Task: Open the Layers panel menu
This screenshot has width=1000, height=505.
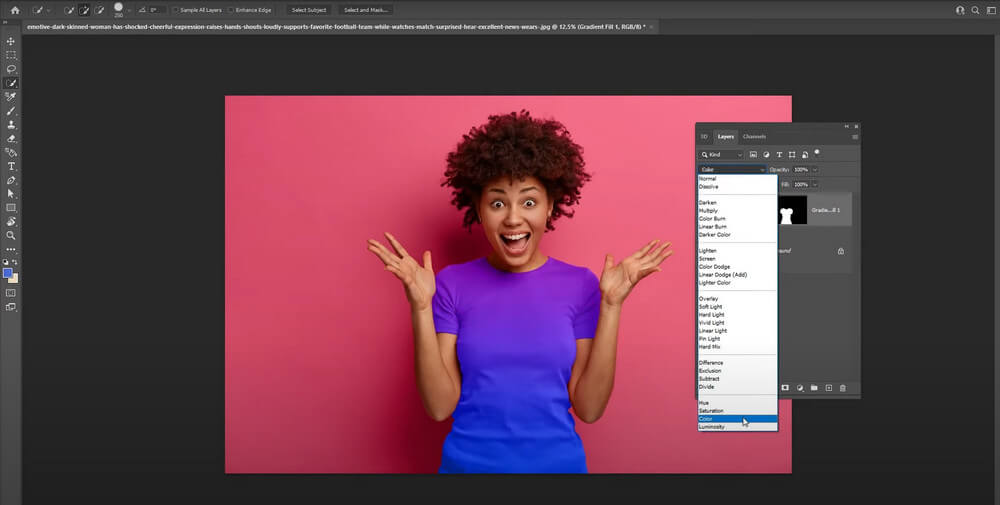Action: coord(855,137)
